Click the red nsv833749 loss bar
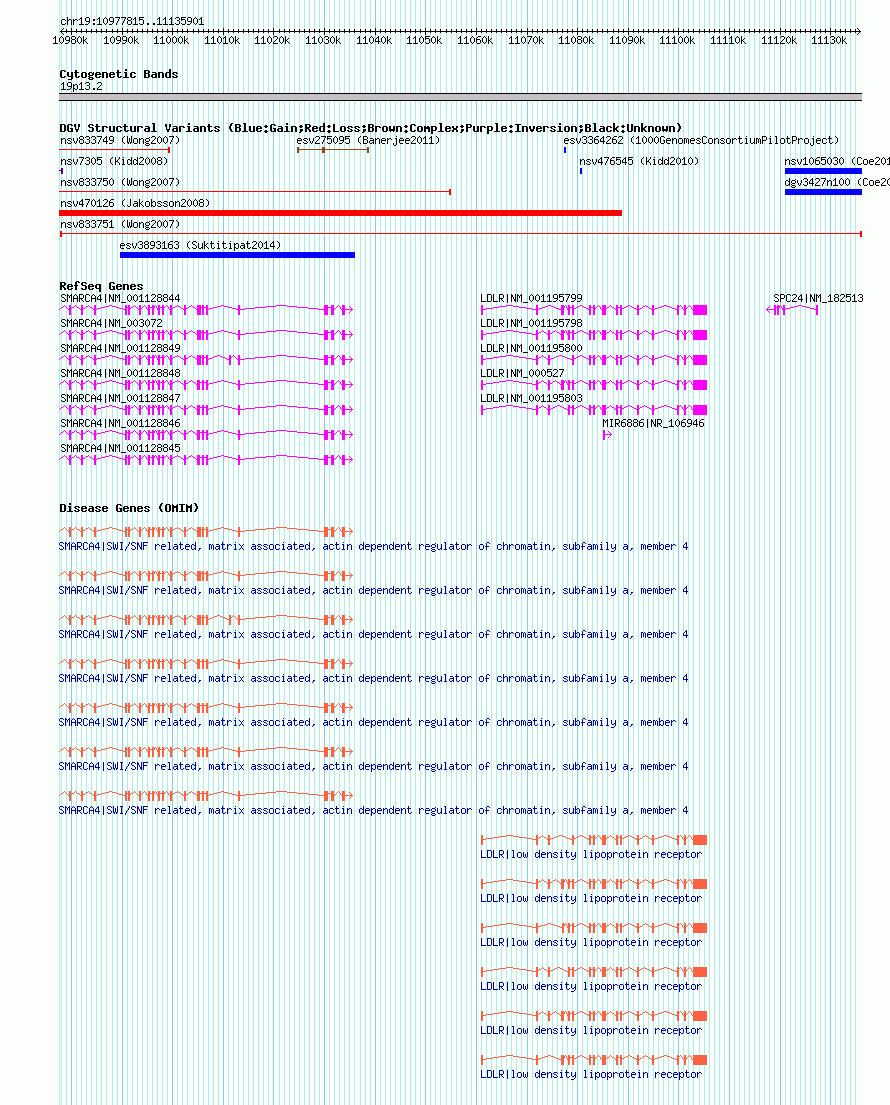This screenshot has width=890, height=1105. [x=114, y=149]
